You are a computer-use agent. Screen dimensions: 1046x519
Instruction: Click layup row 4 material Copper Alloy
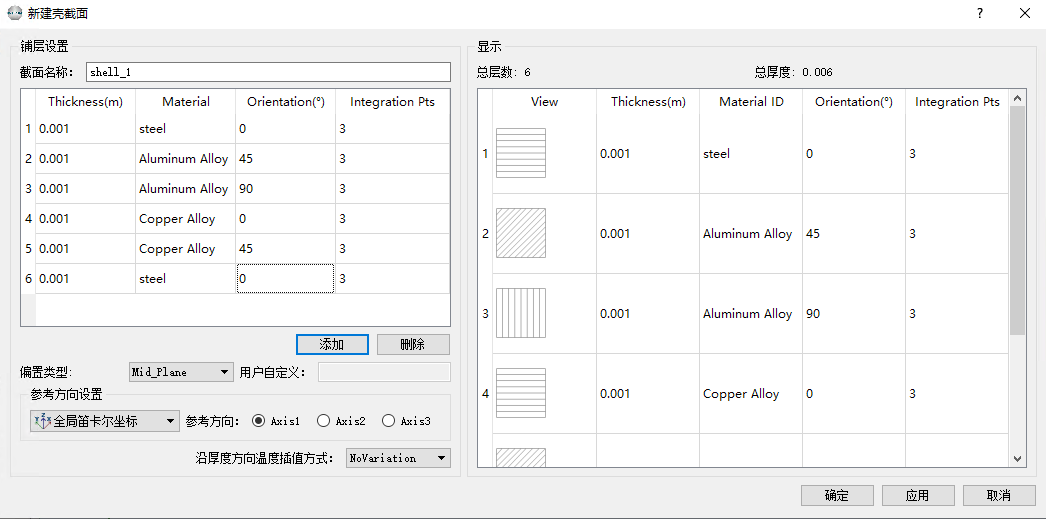click(185, 218)
